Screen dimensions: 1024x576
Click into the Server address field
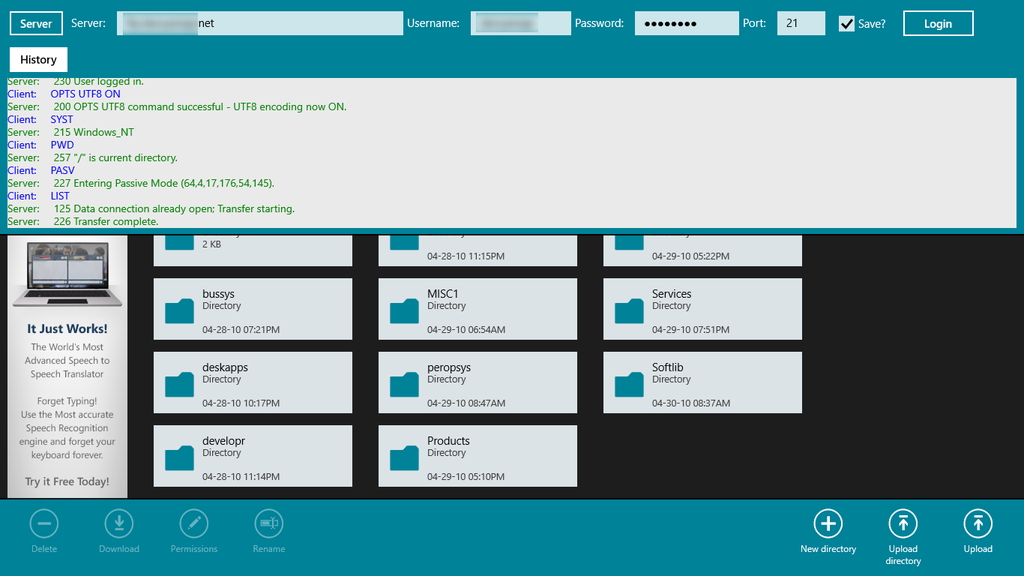point(260,23)
